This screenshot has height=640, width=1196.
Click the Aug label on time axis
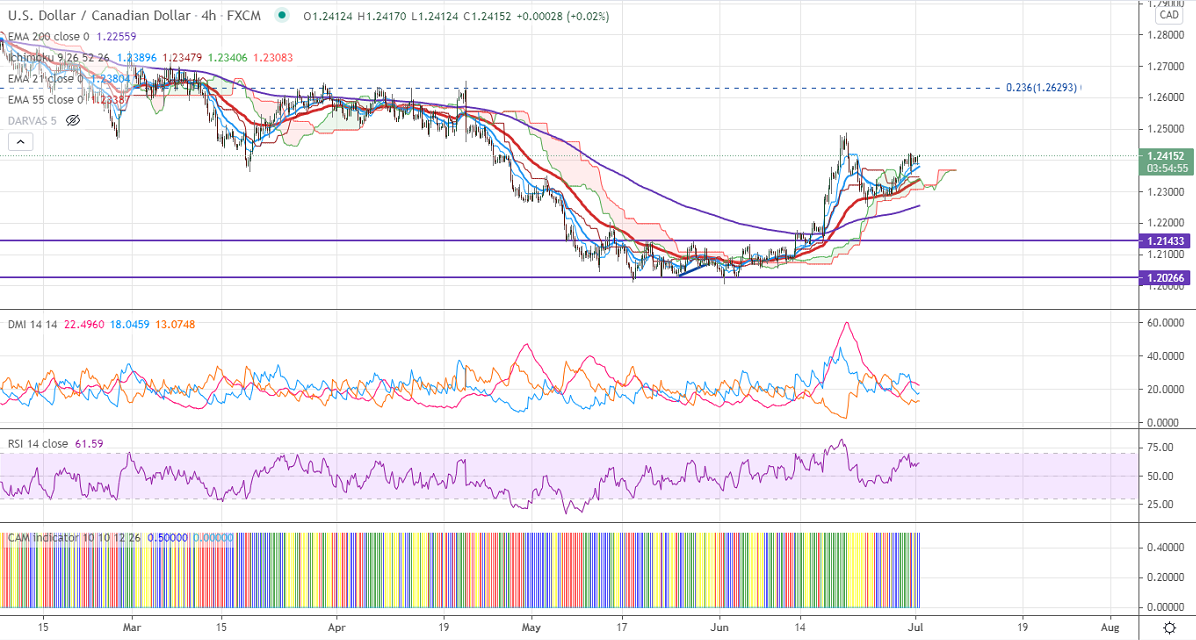pyautogui.click(x=1111, y=628)
